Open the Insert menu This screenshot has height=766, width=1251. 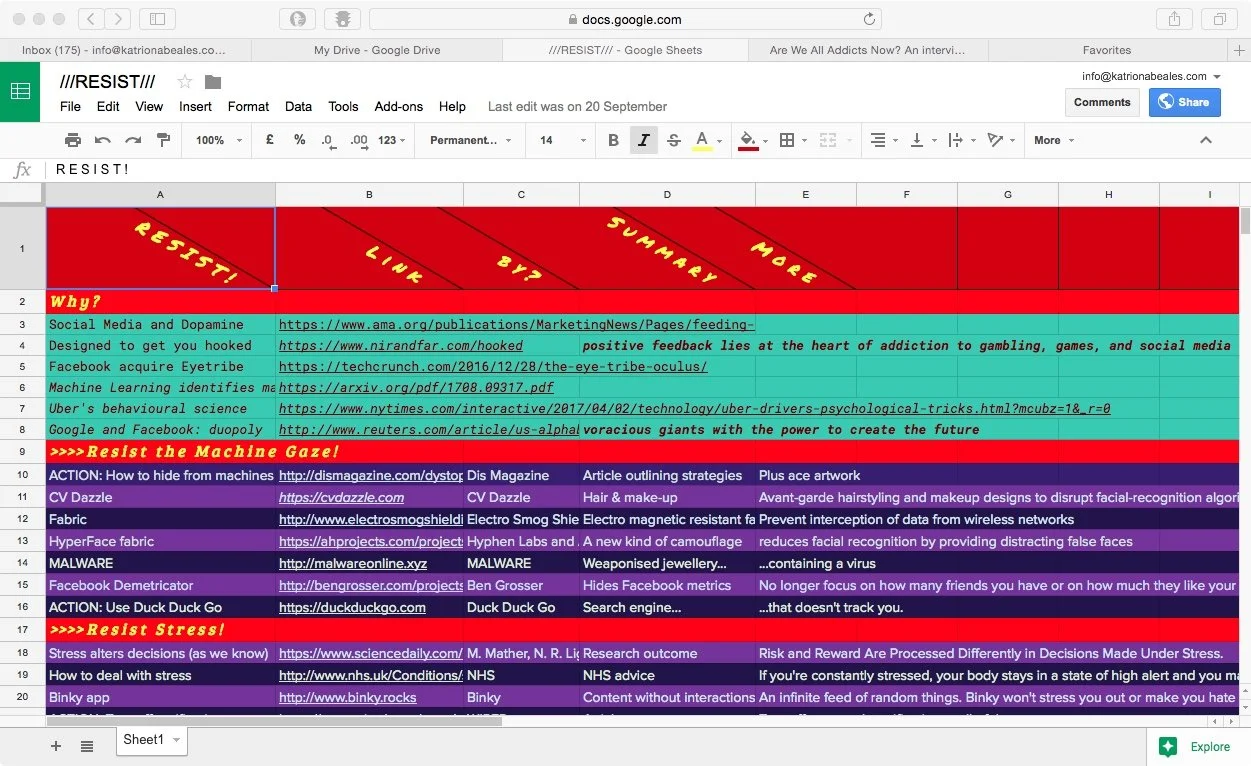(195, 106)
